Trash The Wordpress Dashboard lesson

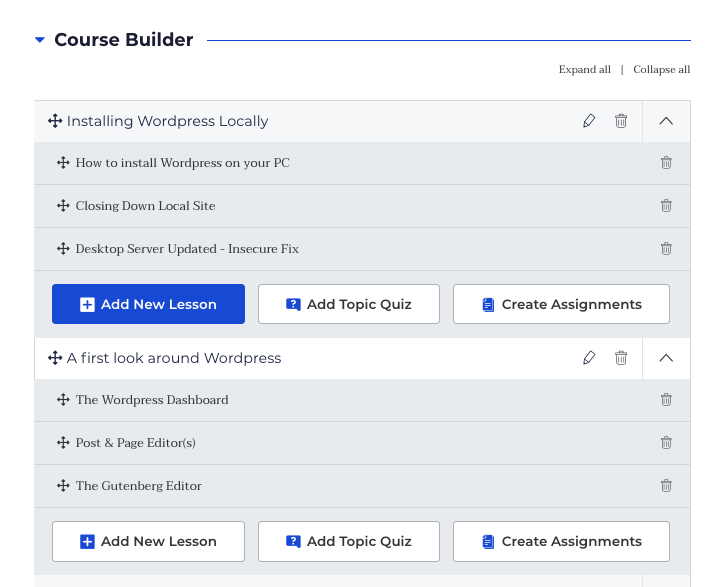[x=666, y=400]
